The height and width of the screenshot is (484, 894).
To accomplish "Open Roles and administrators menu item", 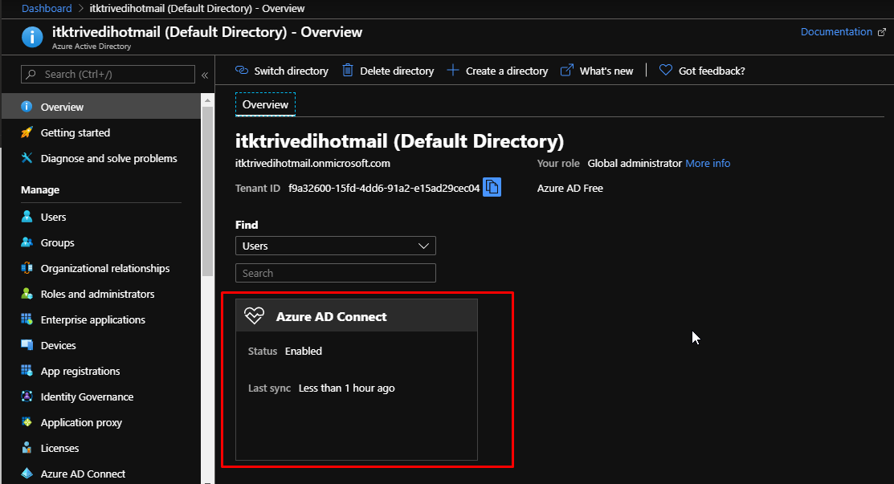I will point(97,294).
